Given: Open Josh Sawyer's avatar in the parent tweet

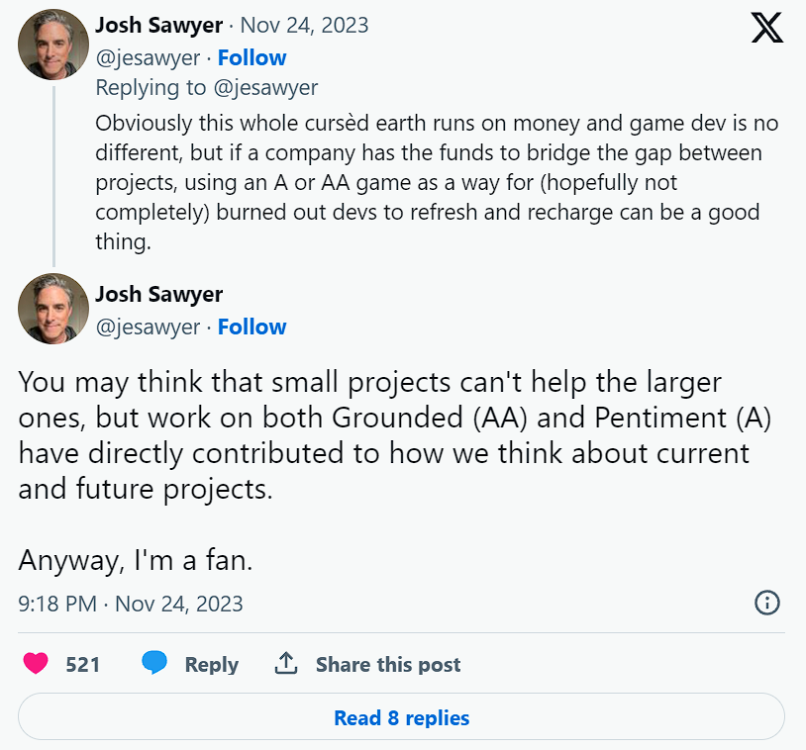Looking at the screenshot, I should point(53,44).
